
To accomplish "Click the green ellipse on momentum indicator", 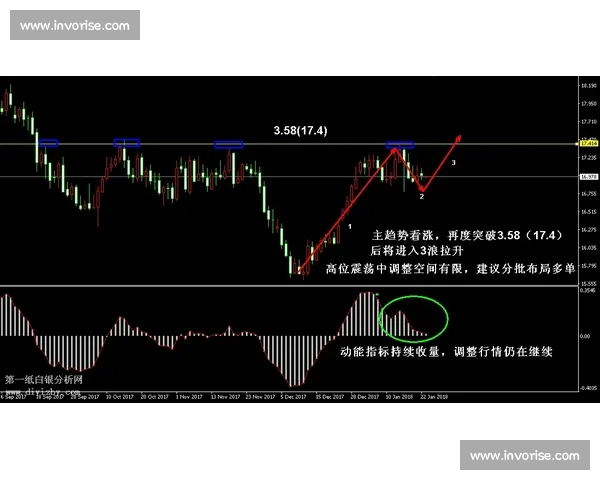I will (x=414, y=318).
